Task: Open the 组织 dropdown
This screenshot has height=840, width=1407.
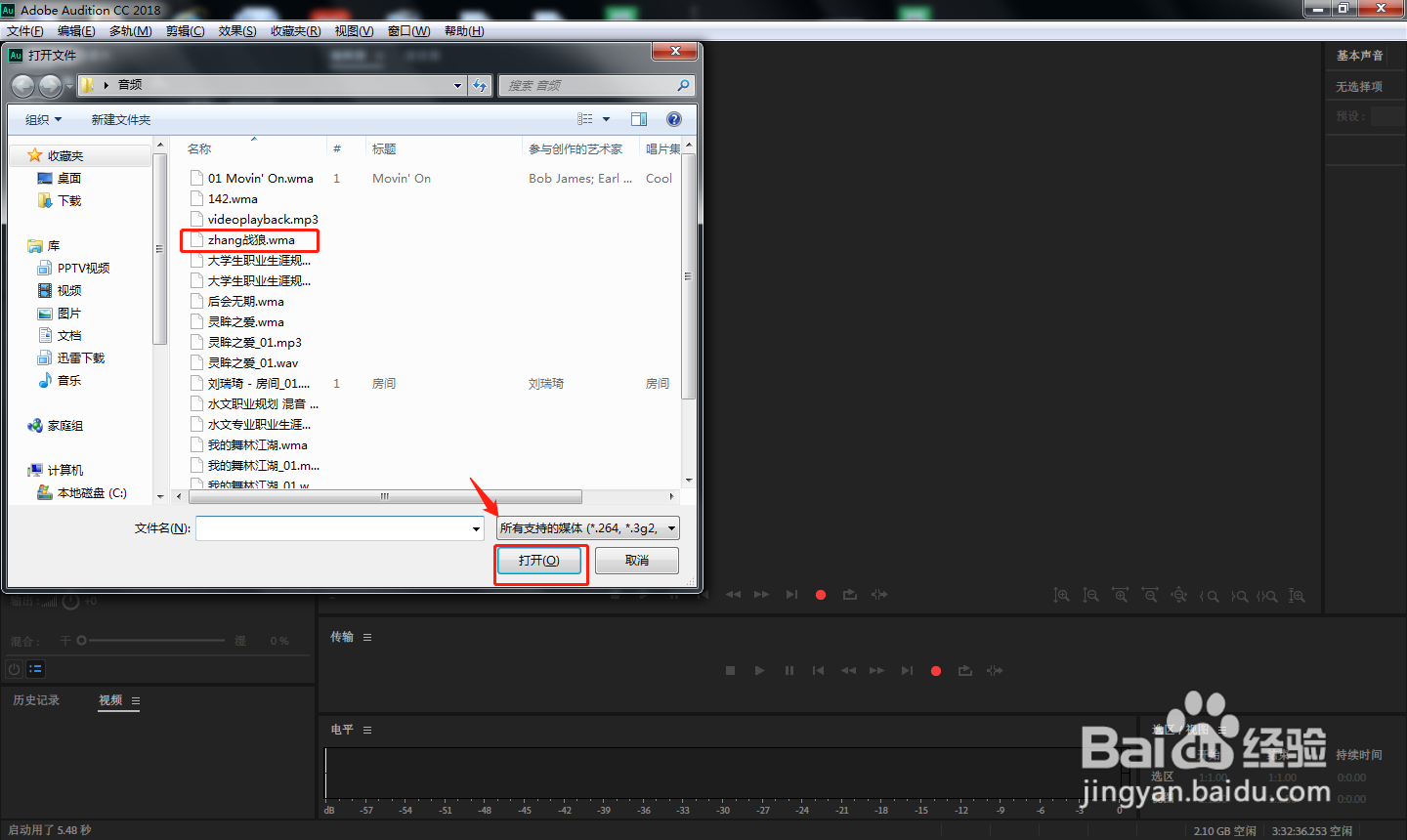Action: click(43, 119)
